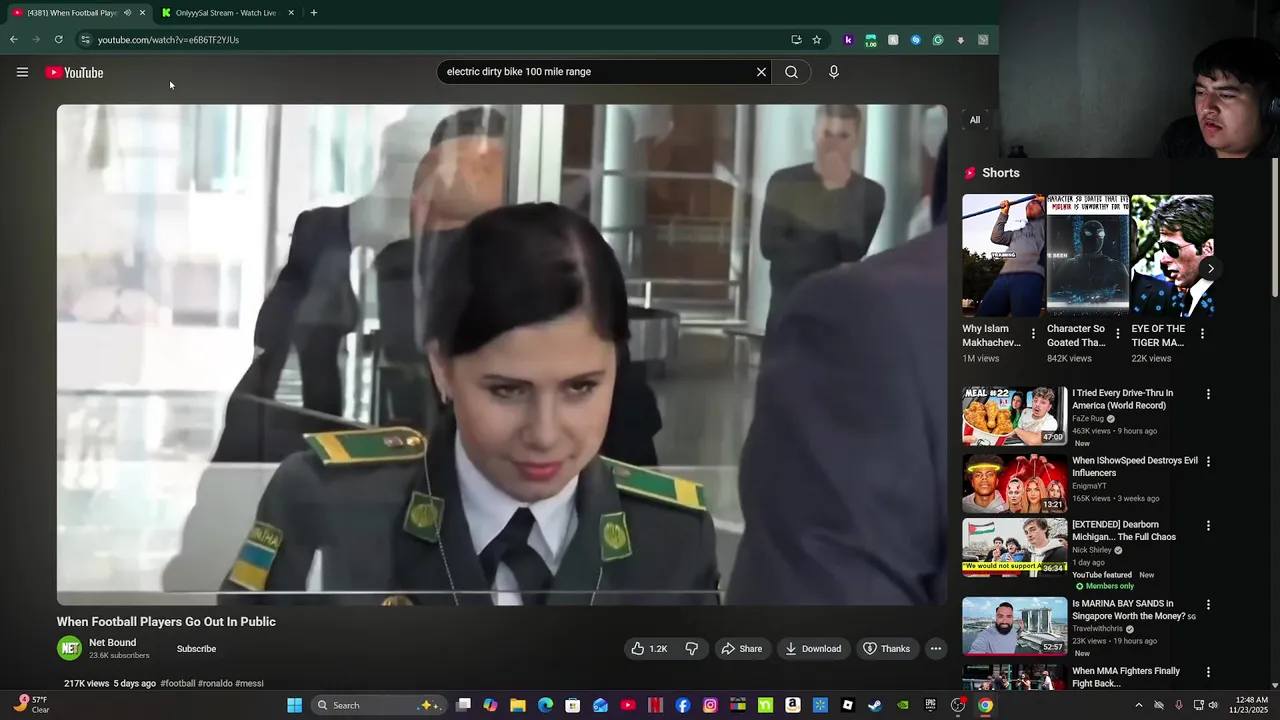Mute the YouTube tab audio icon
1280x720 pixels.
pyautogui.click(x=127, y=13)
